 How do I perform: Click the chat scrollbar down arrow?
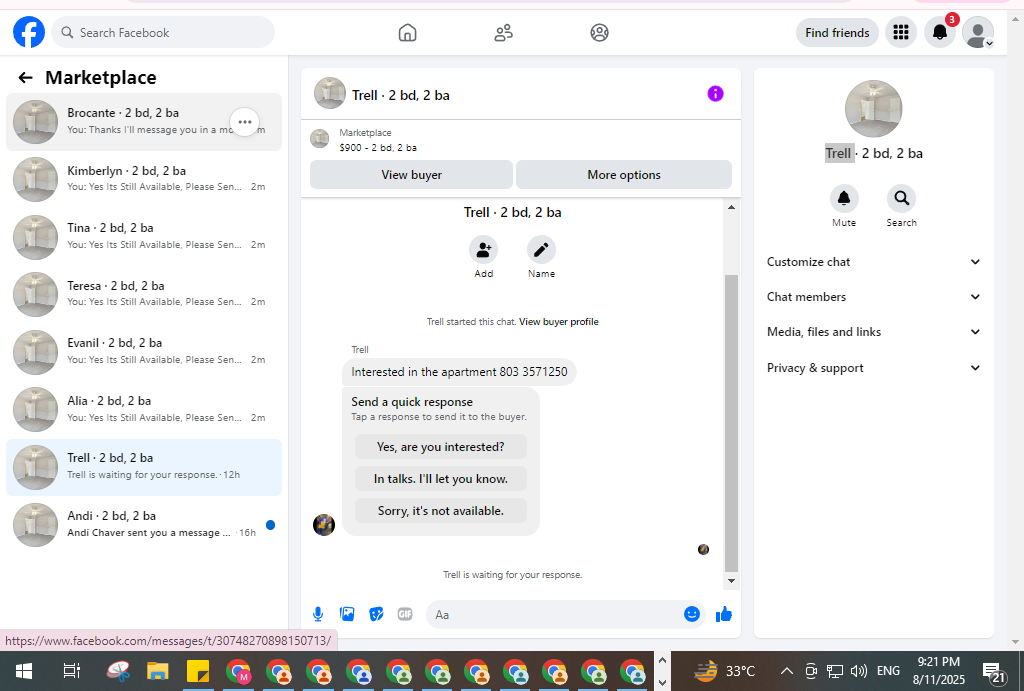tap(731, 581)
